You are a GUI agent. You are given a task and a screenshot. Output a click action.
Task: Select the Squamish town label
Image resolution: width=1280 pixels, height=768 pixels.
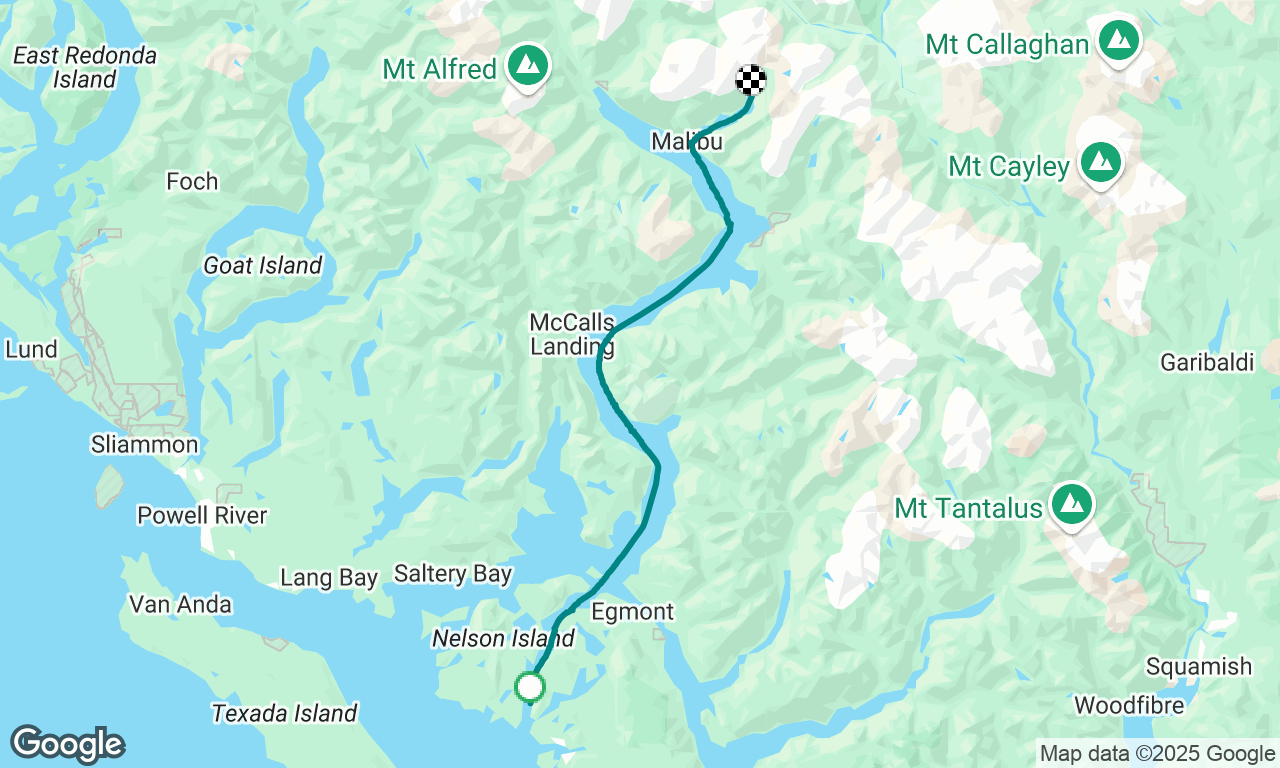(1198, 667)
